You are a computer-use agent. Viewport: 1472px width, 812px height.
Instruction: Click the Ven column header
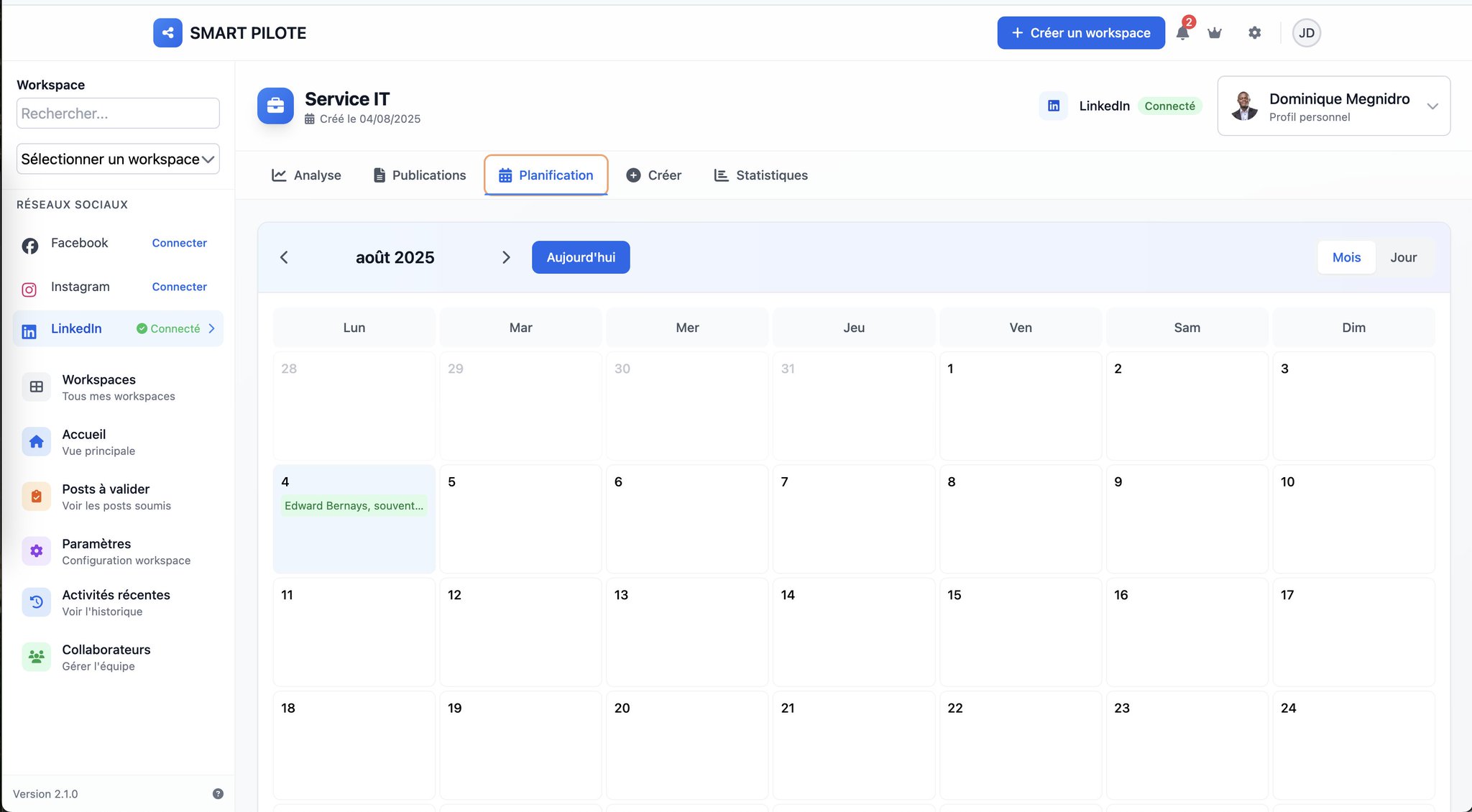click(x=1021, y=328)
